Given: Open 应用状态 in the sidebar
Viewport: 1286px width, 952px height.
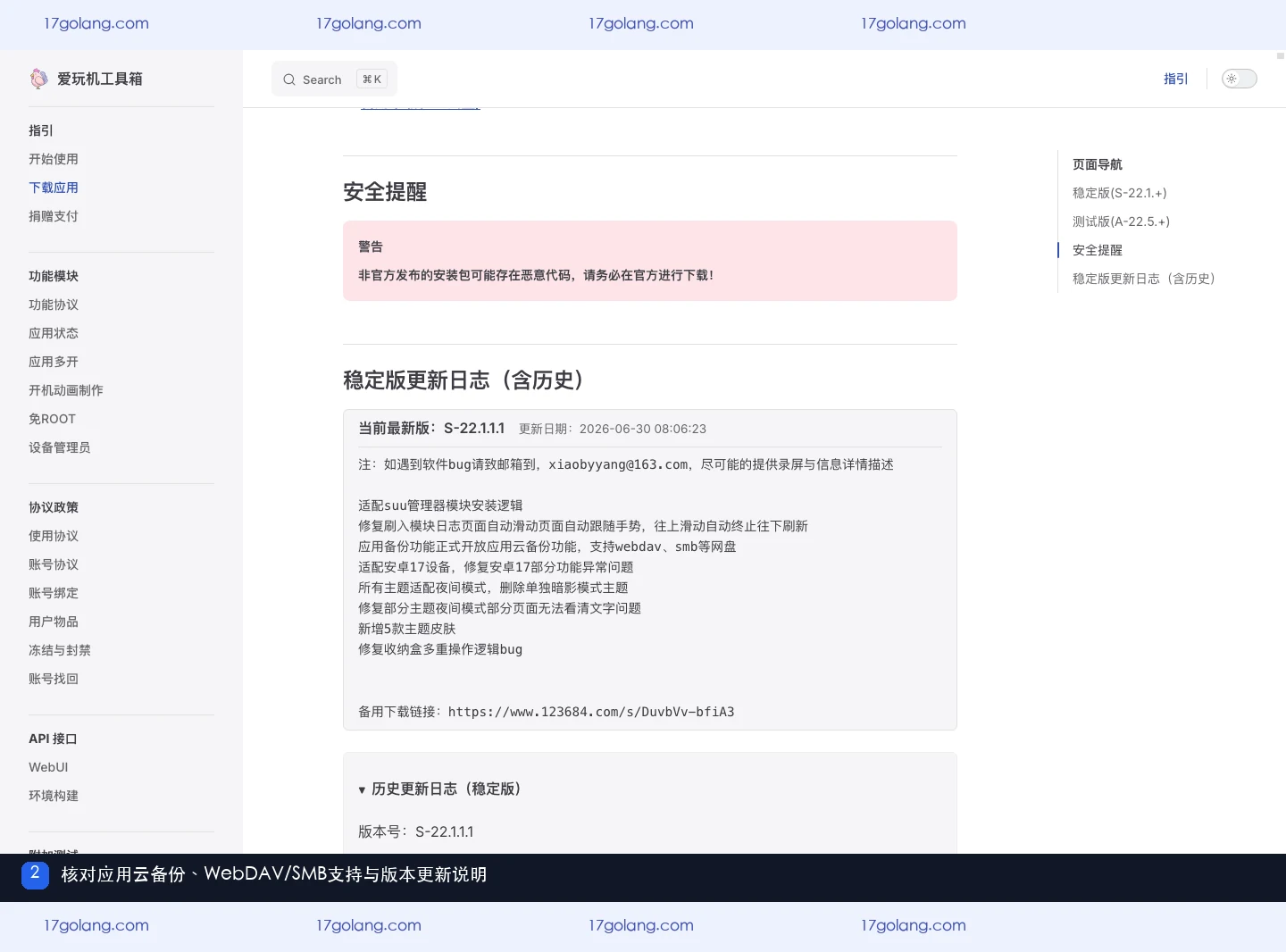Looking at the screenshot, I should [54, 333].
